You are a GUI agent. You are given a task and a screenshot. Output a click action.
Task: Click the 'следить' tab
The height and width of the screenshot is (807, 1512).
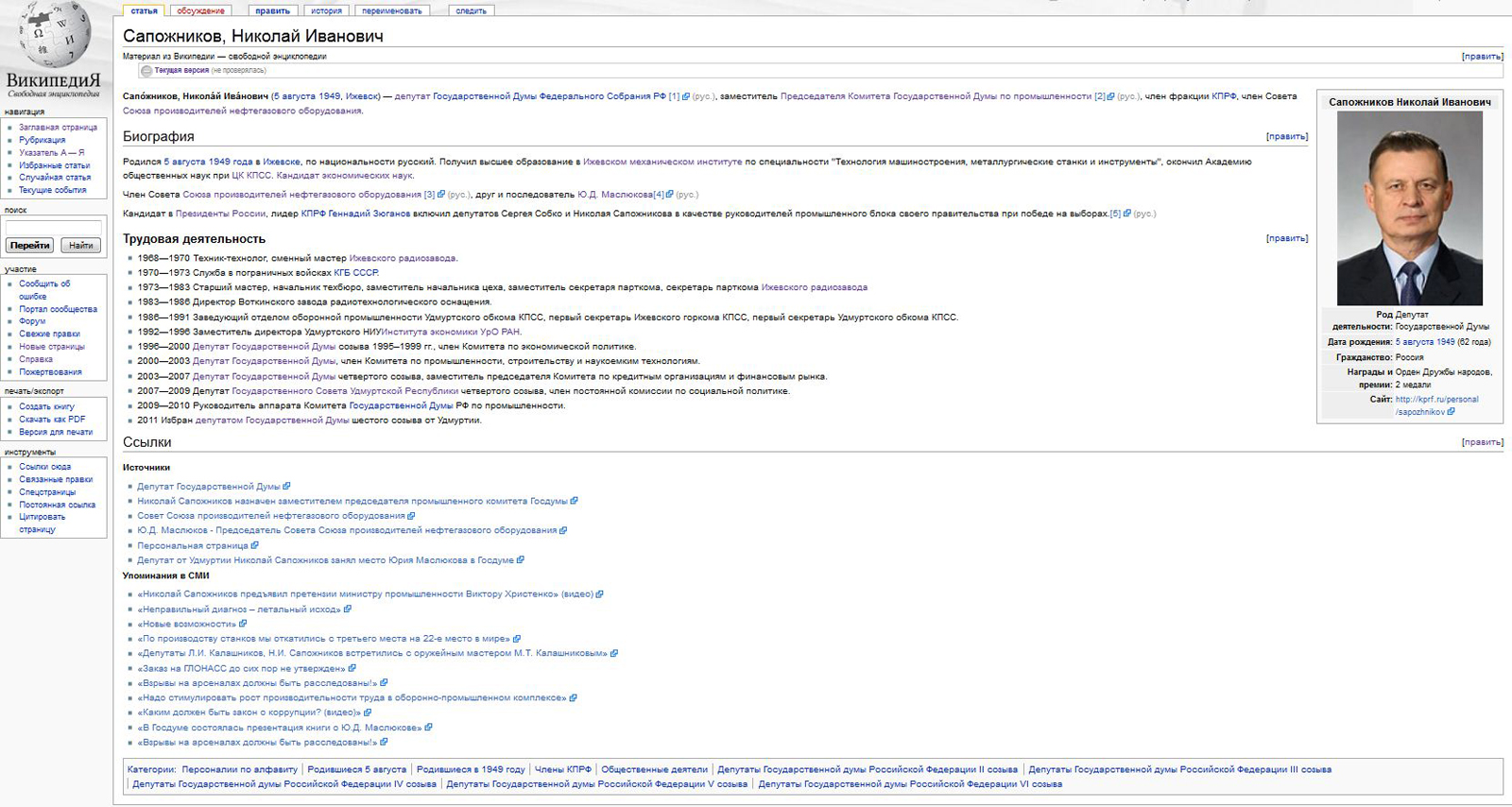pos(471,10)
